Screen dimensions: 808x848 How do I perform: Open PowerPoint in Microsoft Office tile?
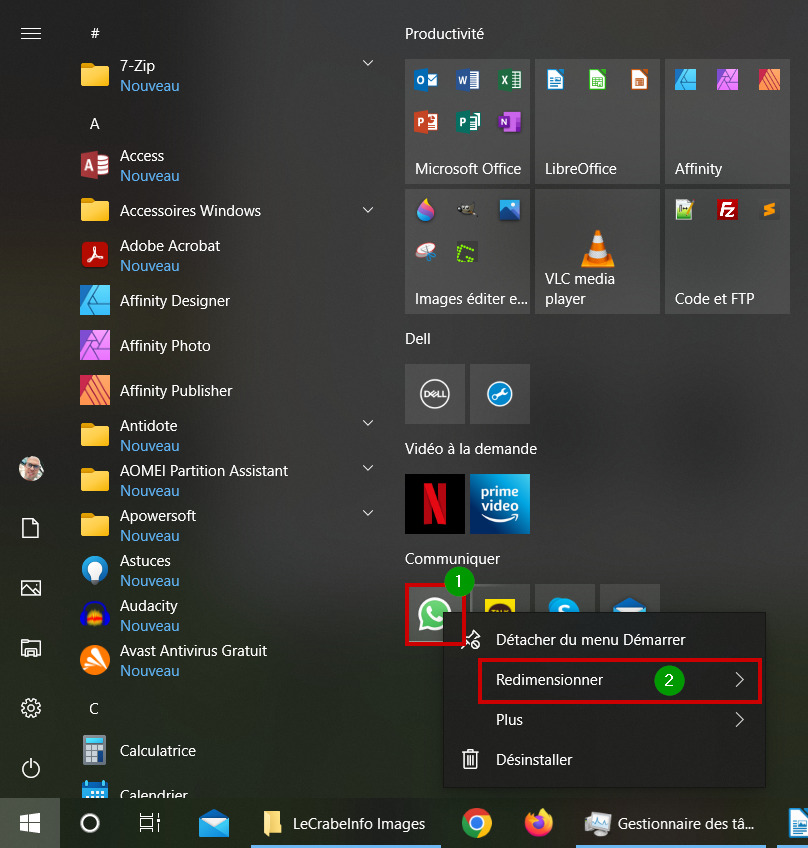tap(426, 122)
